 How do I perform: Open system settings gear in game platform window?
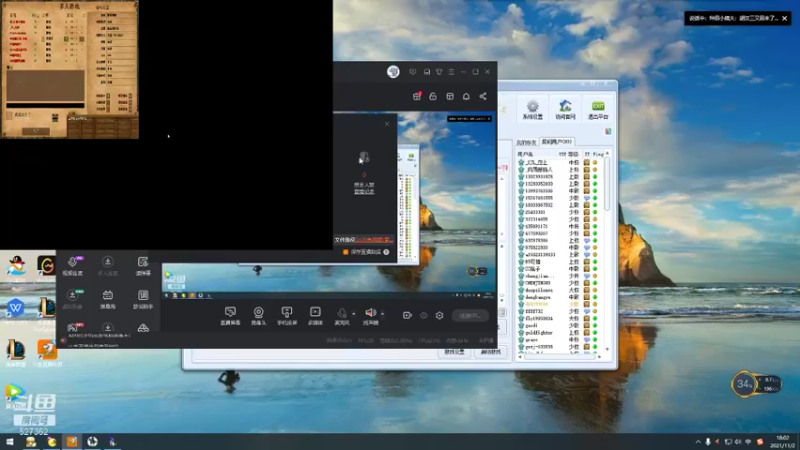tap(533, 109)
